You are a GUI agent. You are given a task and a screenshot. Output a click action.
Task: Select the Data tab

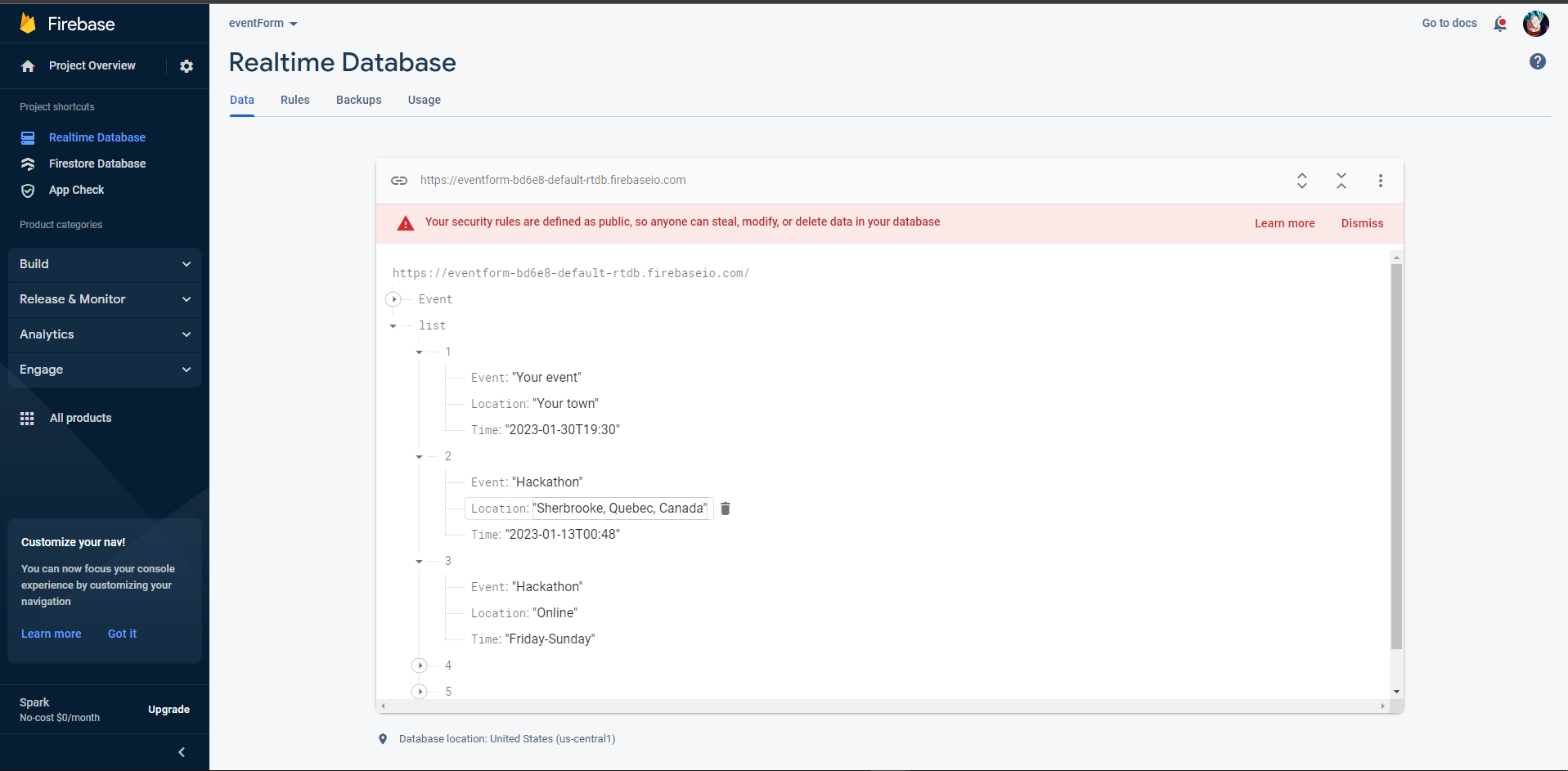point(242,100)
